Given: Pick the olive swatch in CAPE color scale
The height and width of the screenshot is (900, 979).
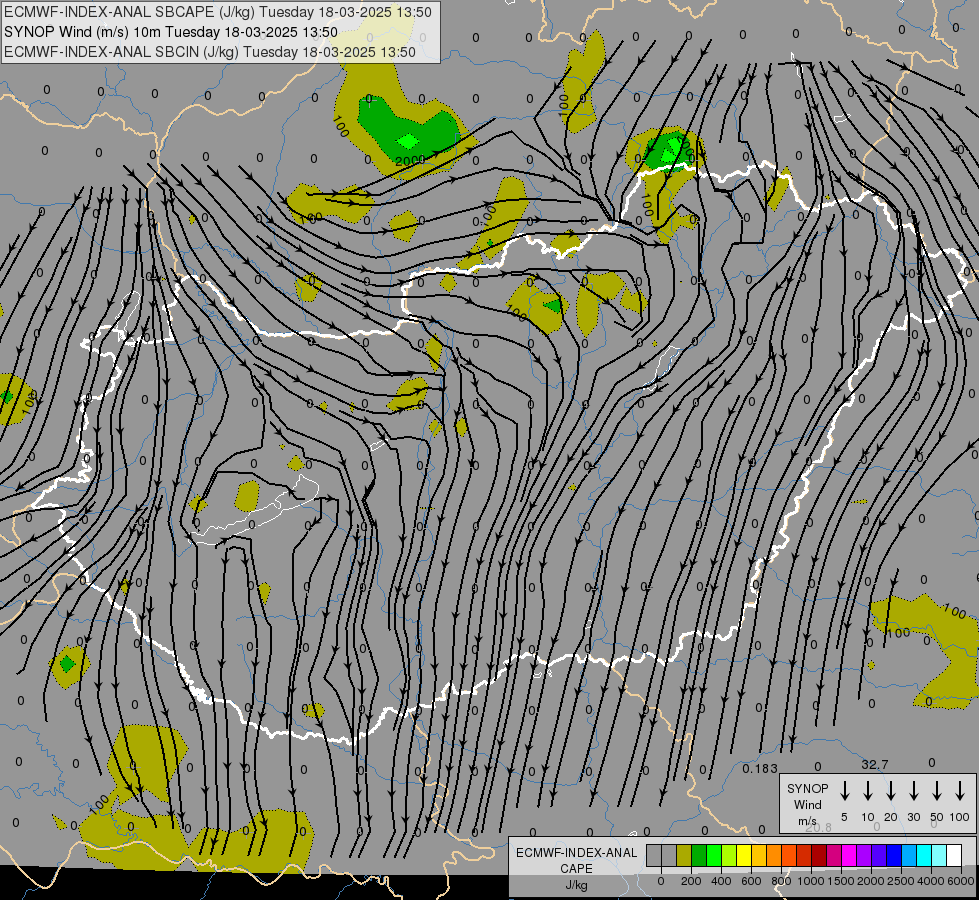Looking at the screenshot, I should pyautogui.click(x=684, y=856).
